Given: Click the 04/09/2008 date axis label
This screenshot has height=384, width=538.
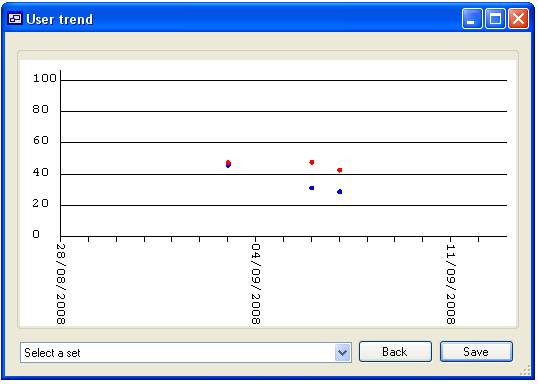Looking at the screenshot, I should click(256, 284).
